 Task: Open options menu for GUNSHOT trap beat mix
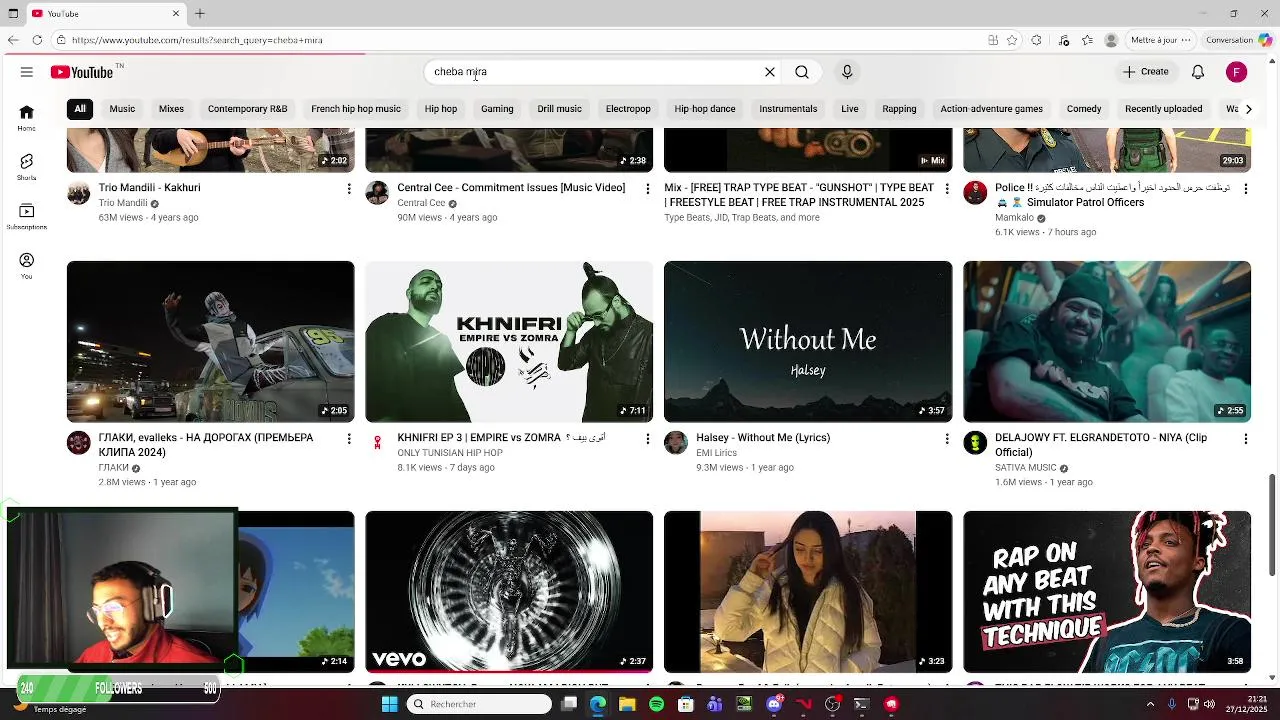click(946, 188)
